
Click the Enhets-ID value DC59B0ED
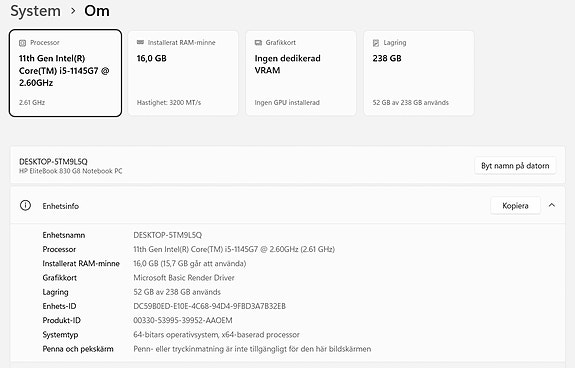209,306
